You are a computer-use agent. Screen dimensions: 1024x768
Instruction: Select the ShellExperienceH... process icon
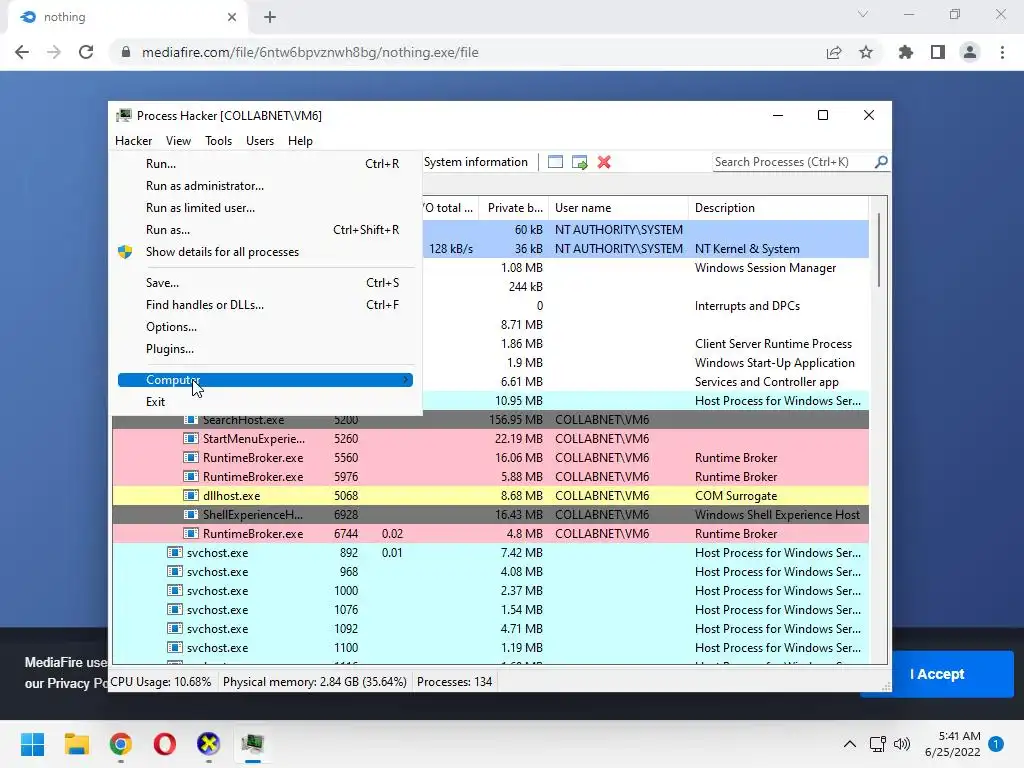tap(191, 515)
